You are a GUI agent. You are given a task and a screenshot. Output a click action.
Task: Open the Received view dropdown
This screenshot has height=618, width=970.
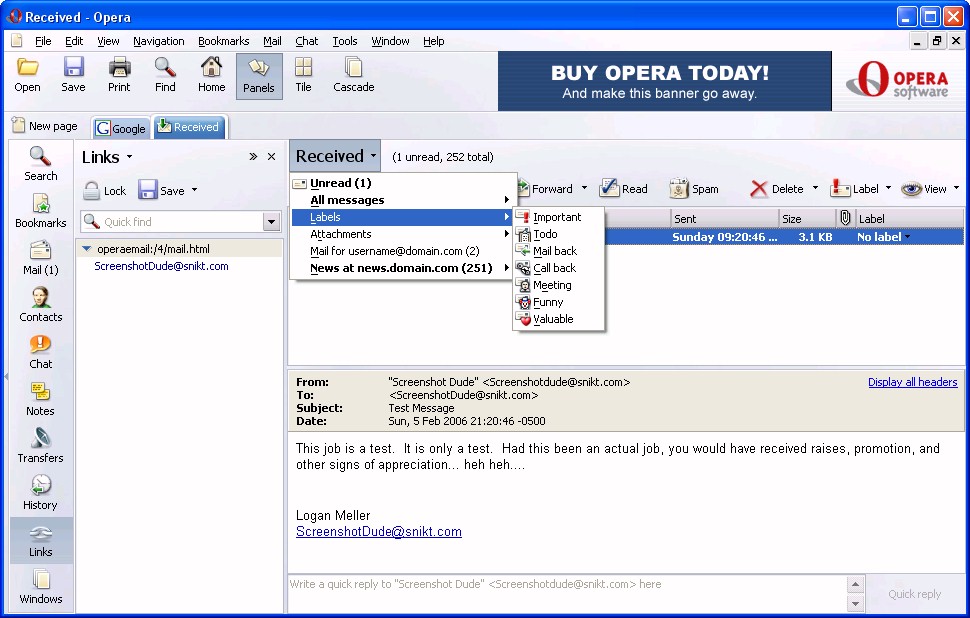335,157
